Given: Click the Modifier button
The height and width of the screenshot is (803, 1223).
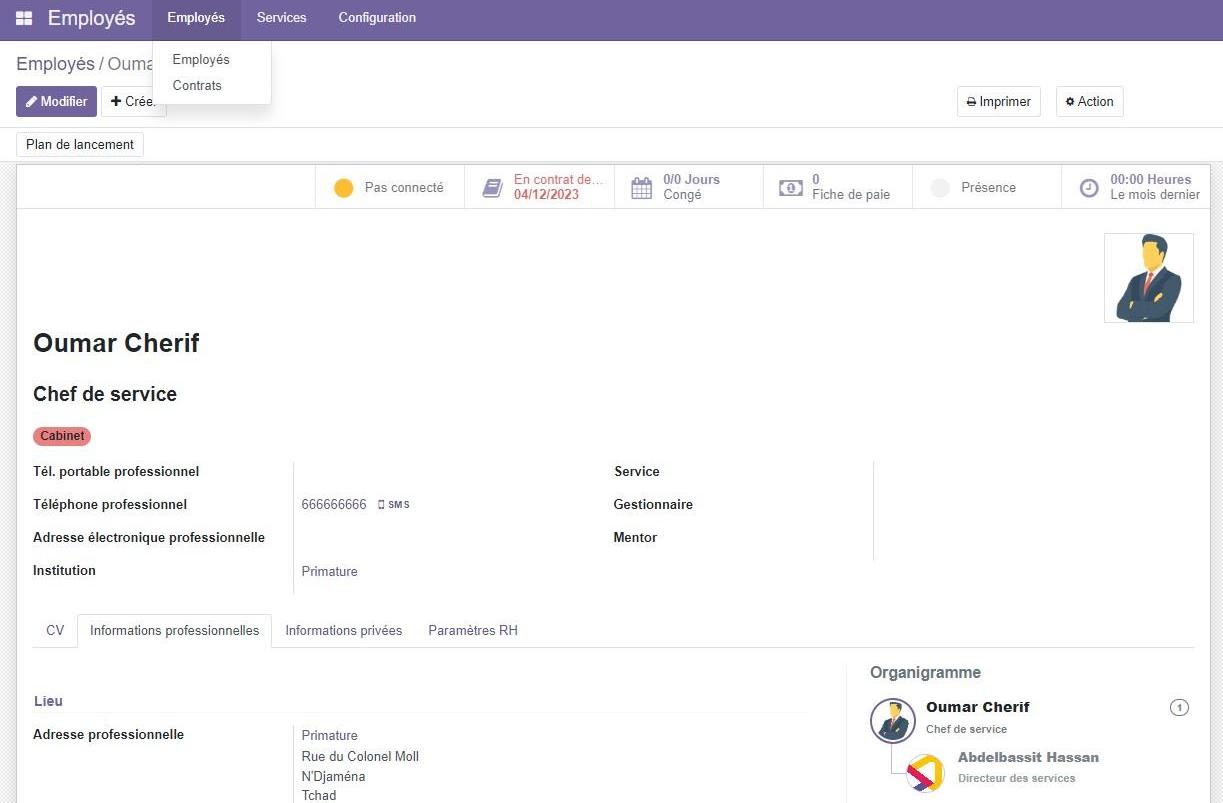Looking at the screenshot, I should tap(56, 102).
